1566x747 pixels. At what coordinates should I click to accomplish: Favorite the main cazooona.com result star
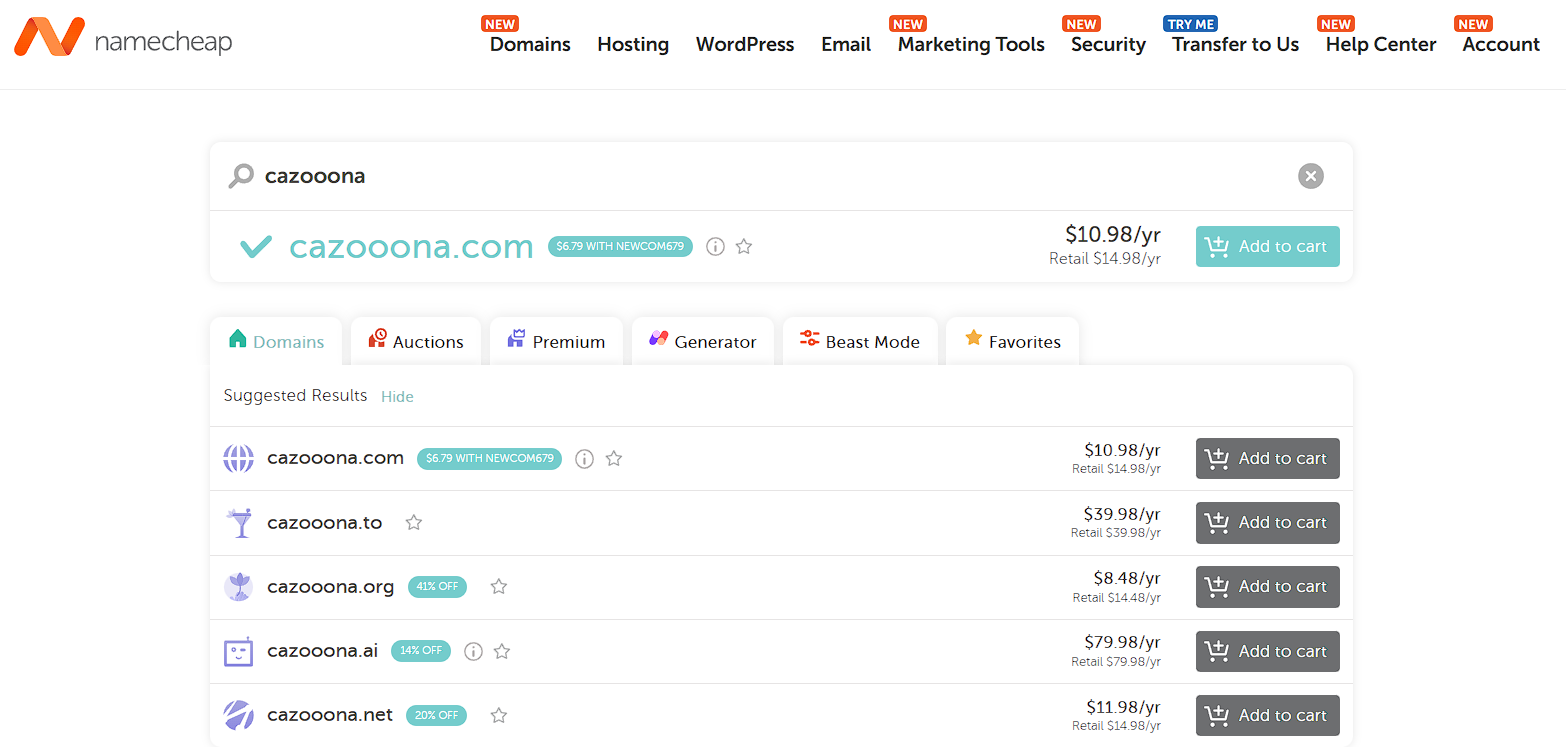[744, 246]
